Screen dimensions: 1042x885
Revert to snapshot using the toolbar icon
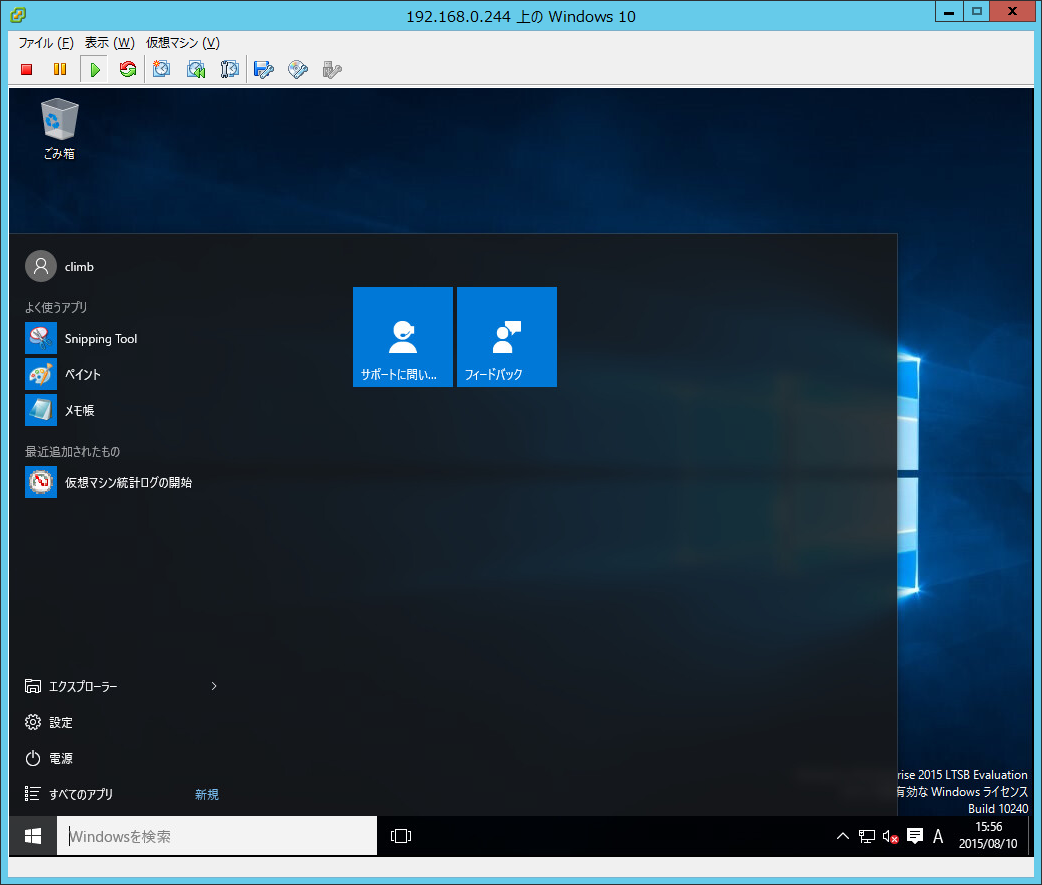point(196,69)
